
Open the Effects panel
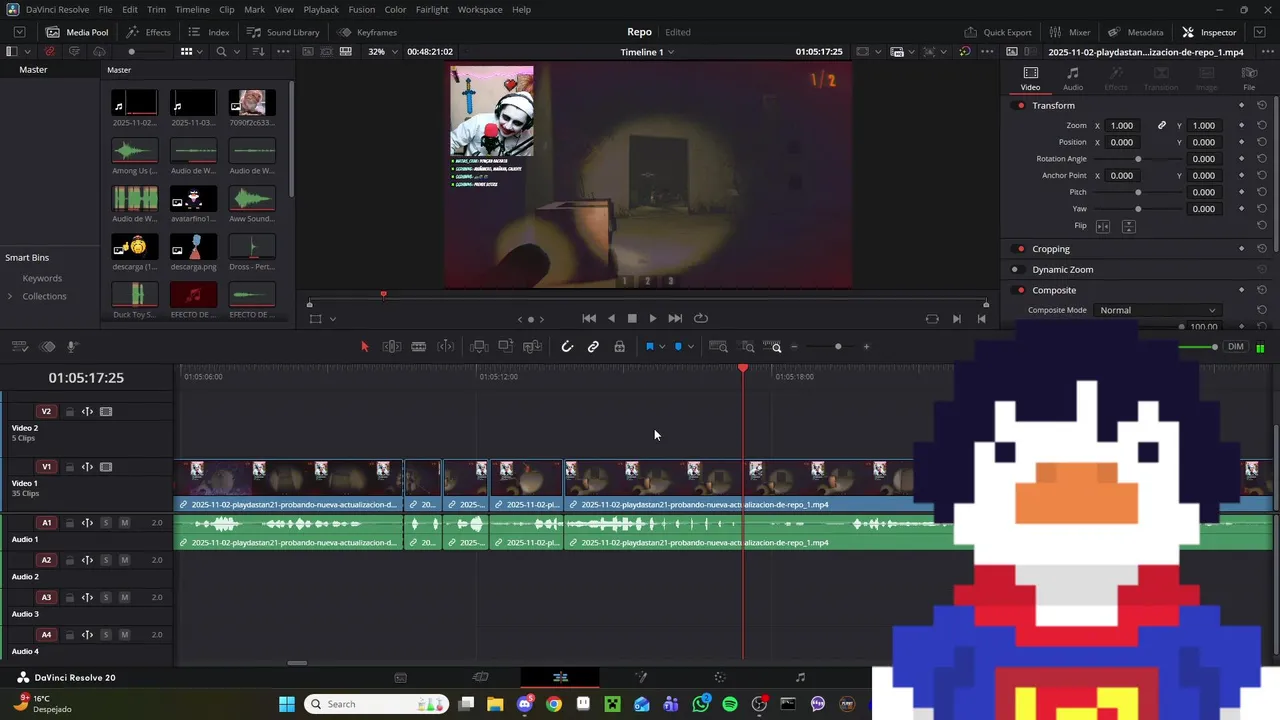coord(148,32)
